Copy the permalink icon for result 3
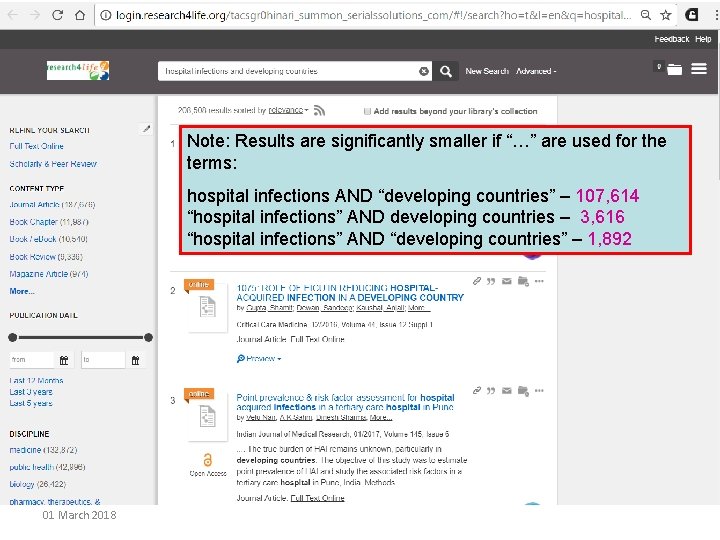Screen dimensions: 720x540 click(x=477, y=391)
